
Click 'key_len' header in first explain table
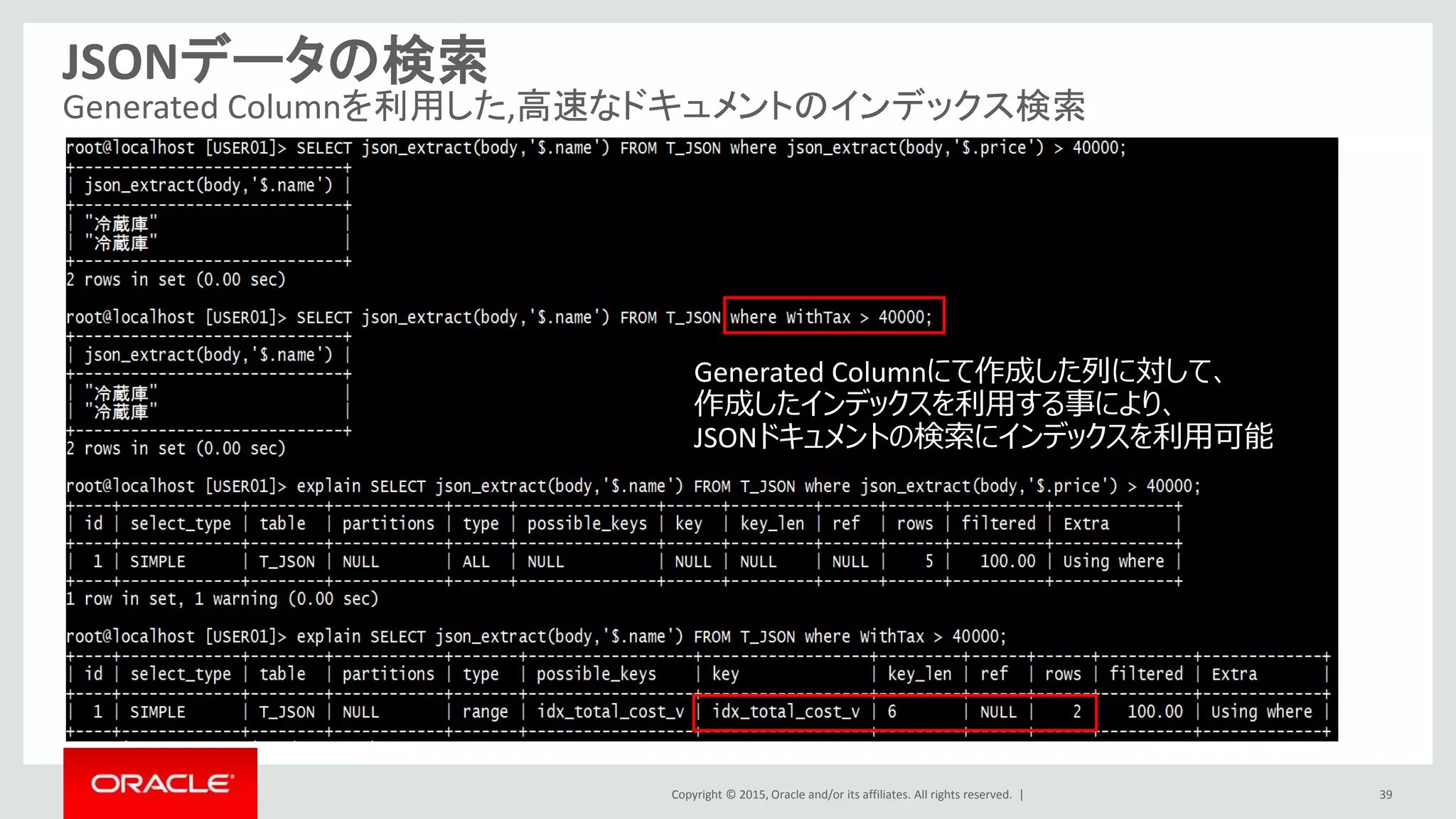pos(772,524)
